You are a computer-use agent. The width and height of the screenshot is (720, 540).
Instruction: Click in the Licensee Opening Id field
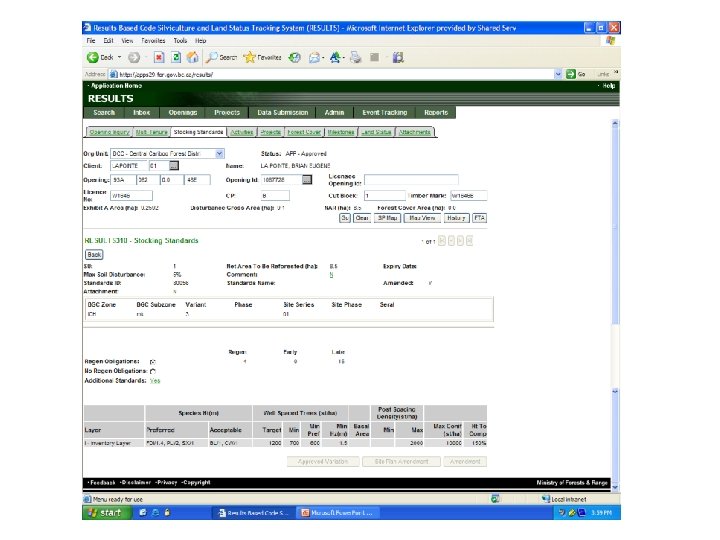(x=410, y=179)
